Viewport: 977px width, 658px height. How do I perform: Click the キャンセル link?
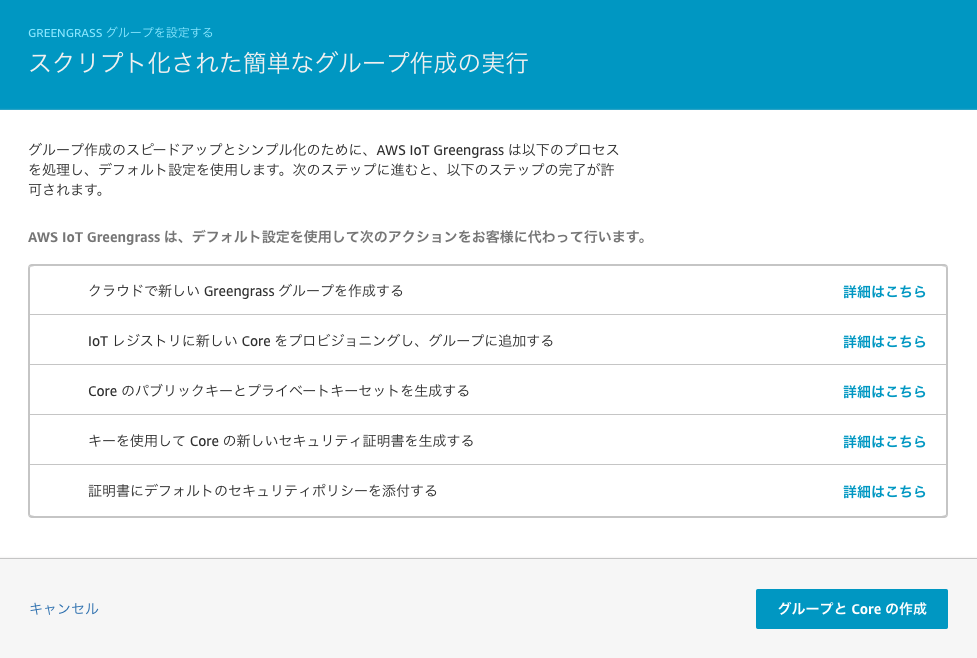64,609
